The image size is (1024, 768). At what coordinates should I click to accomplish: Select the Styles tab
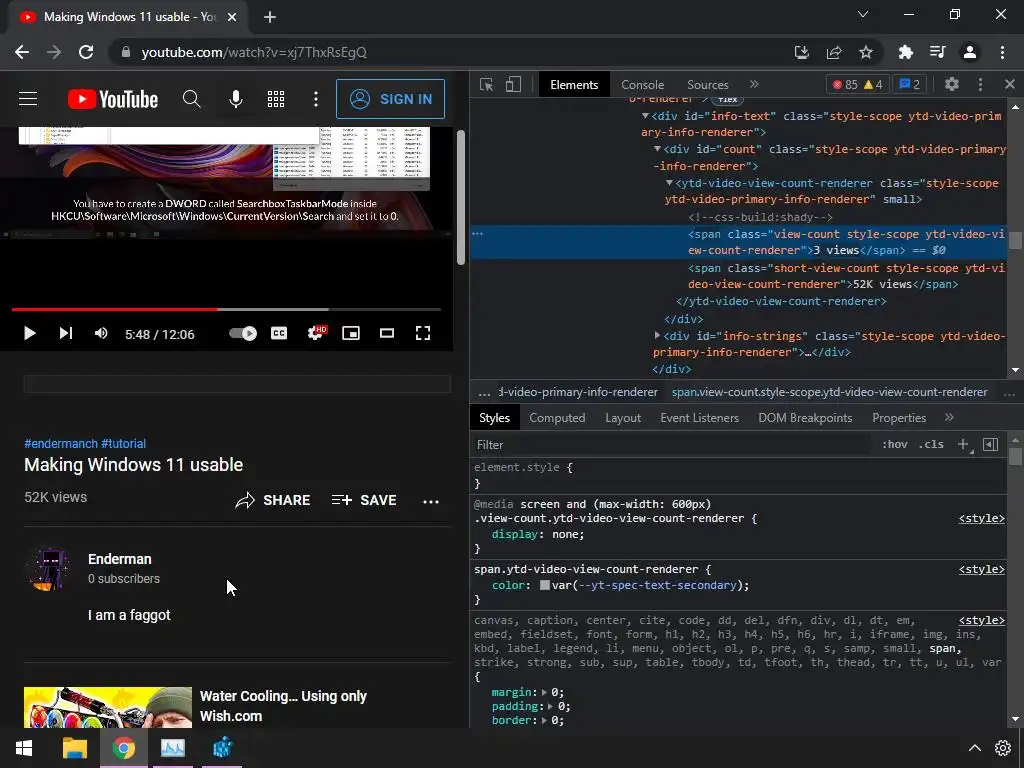[x=494, y=418]
